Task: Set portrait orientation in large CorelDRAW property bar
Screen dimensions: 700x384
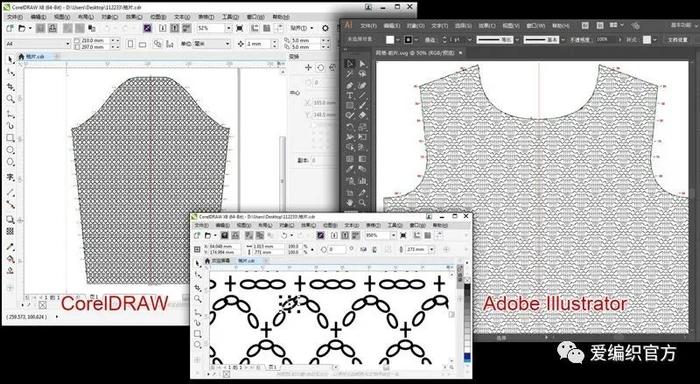Action: point(130,44)
